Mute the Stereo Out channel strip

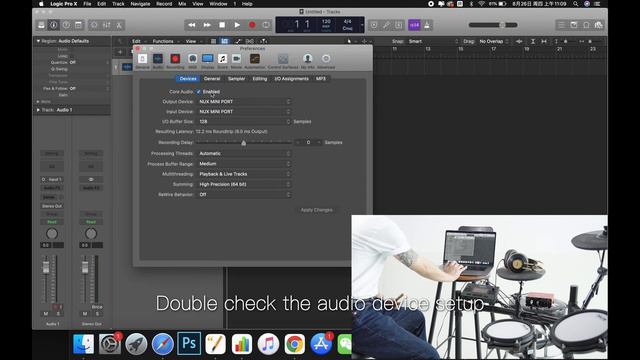pos(85,313)
